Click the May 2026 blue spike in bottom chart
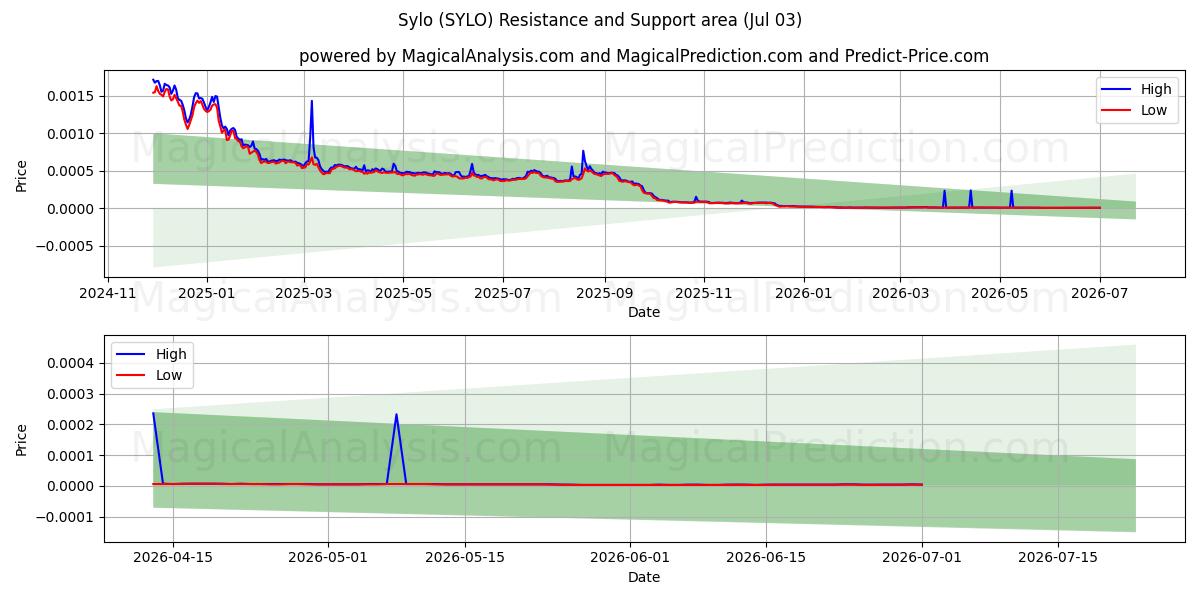Viewport: 1200px width, 600px height. (396, 415)
